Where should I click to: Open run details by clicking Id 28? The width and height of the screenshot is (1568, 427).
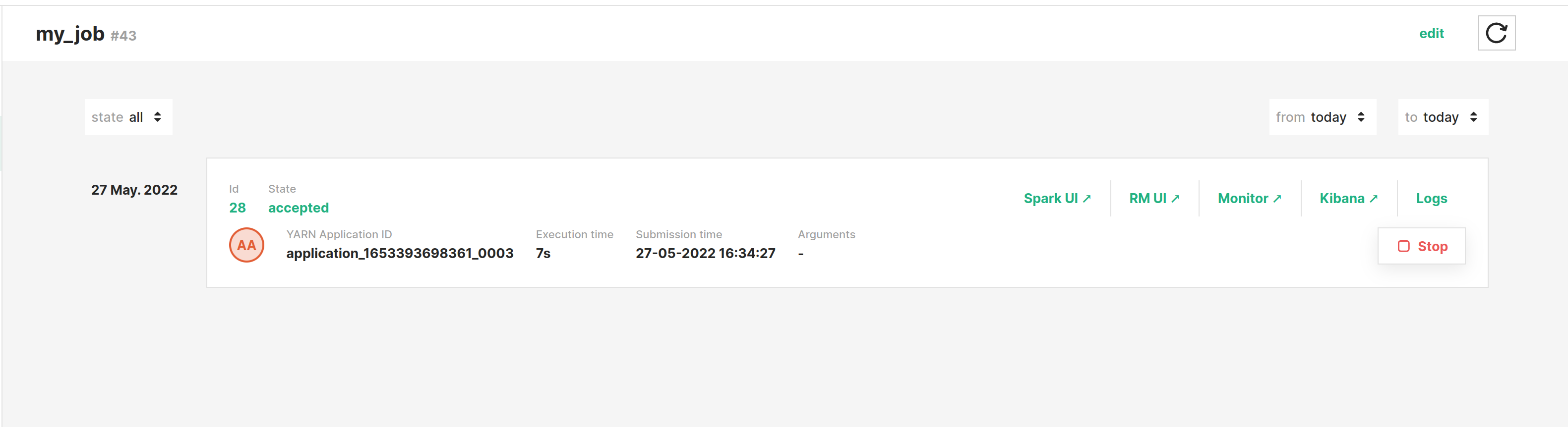coord(238,208)
